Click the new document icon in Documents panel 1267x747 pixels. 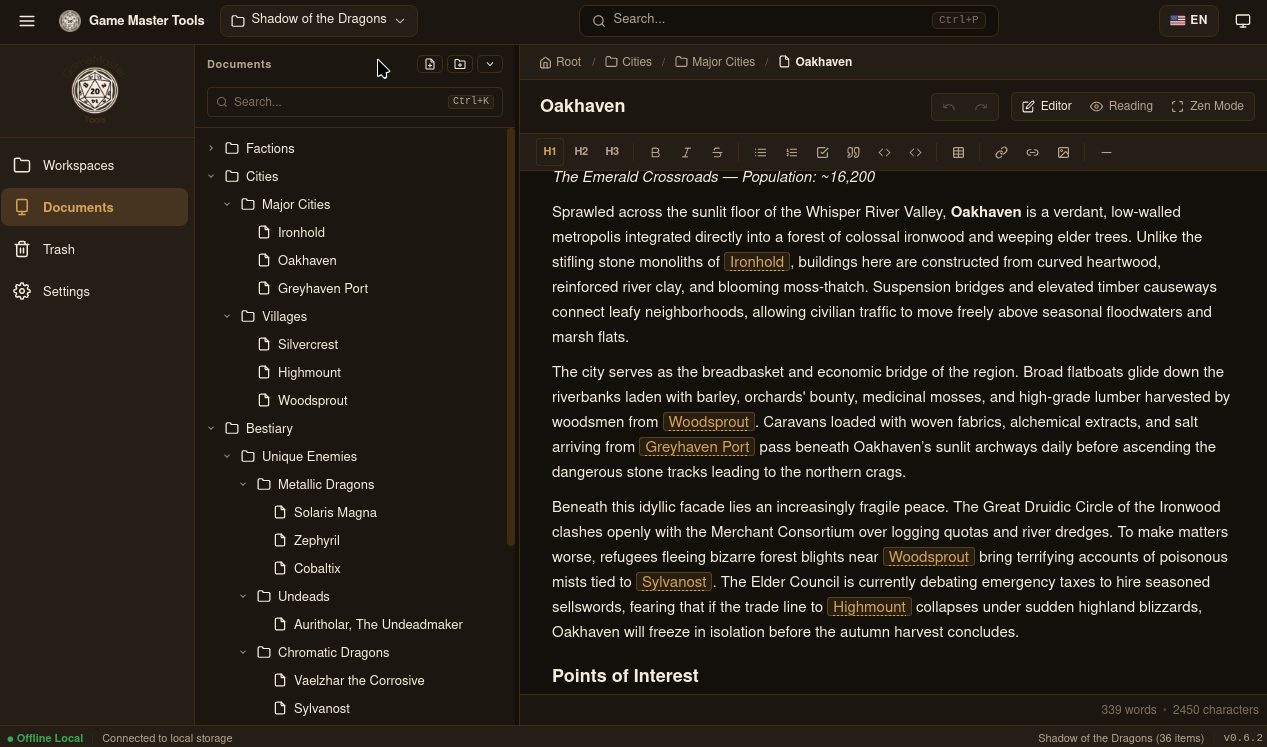pos(430,64)
